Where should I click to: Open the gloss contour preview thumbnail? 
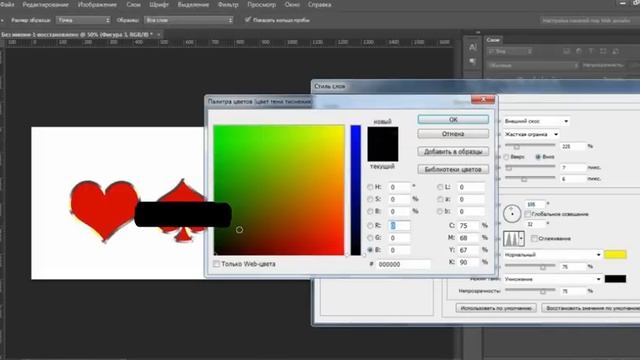point(511,238)
